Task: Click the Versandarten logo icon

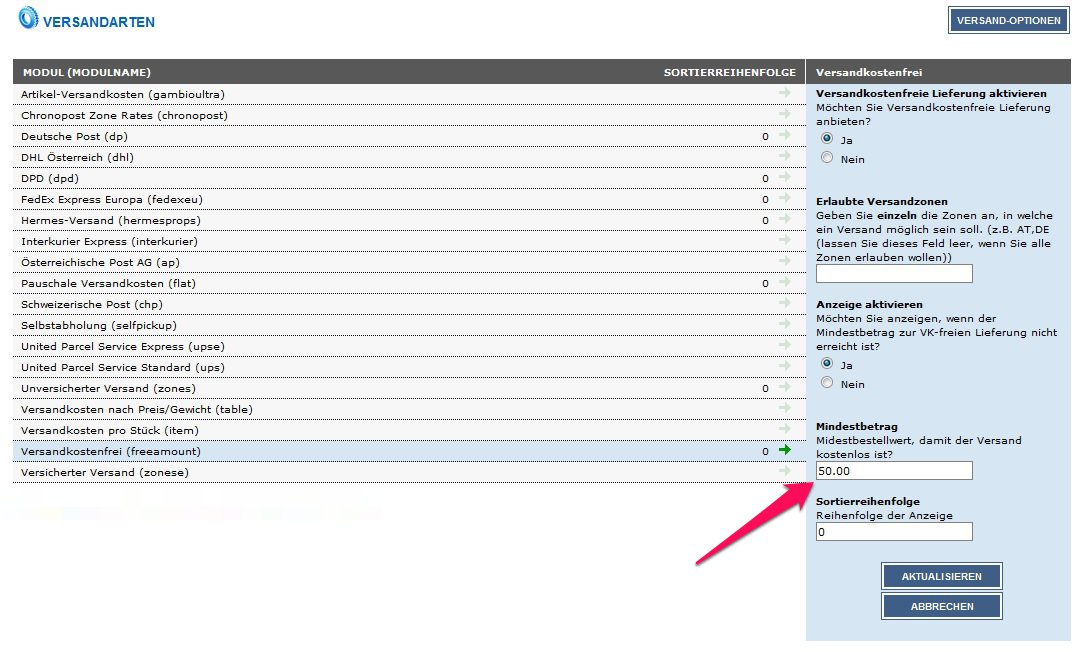Action: pos(28,18)
